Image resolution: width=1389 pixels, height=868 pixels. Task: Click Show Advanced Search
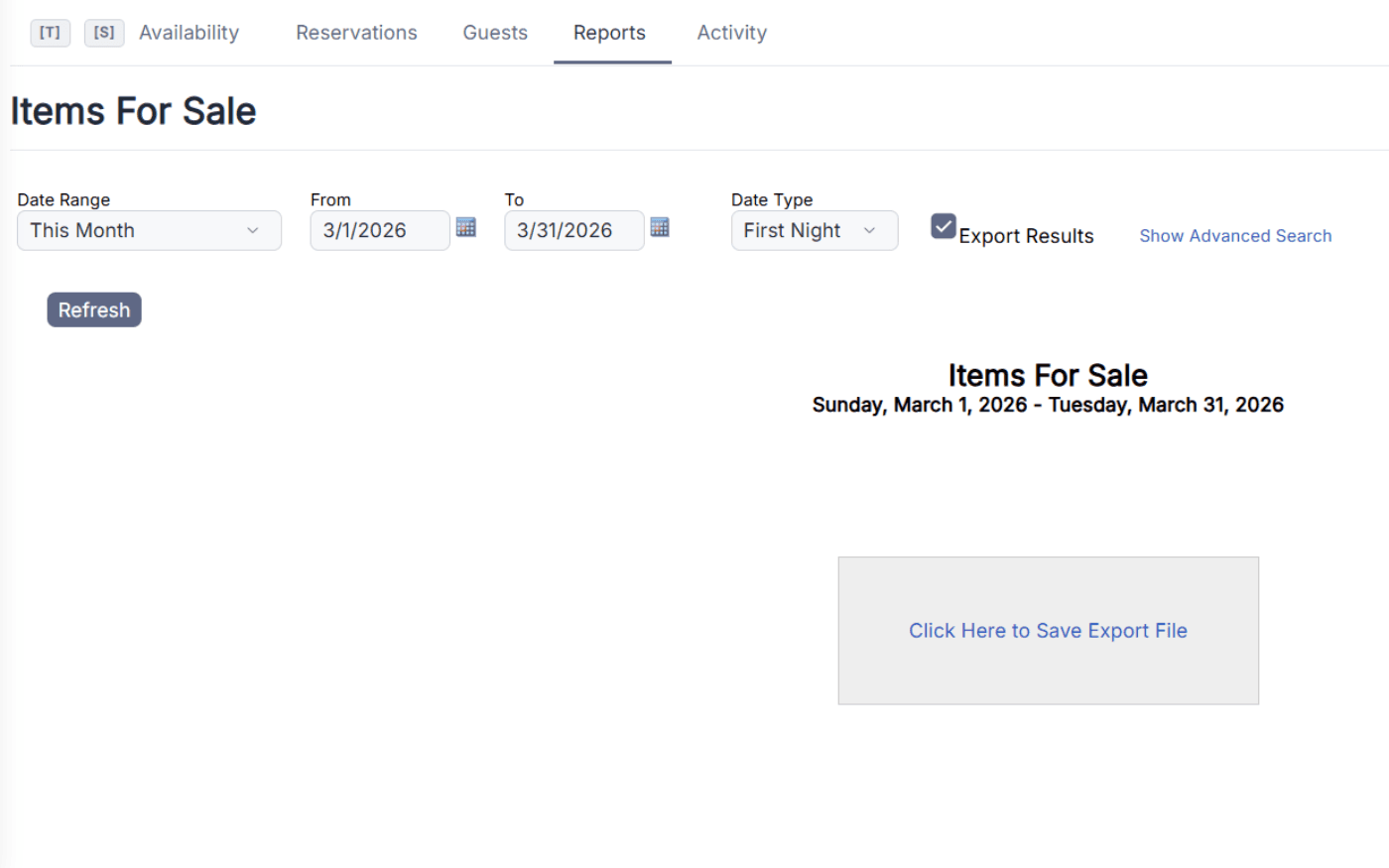click(1235, 235)
